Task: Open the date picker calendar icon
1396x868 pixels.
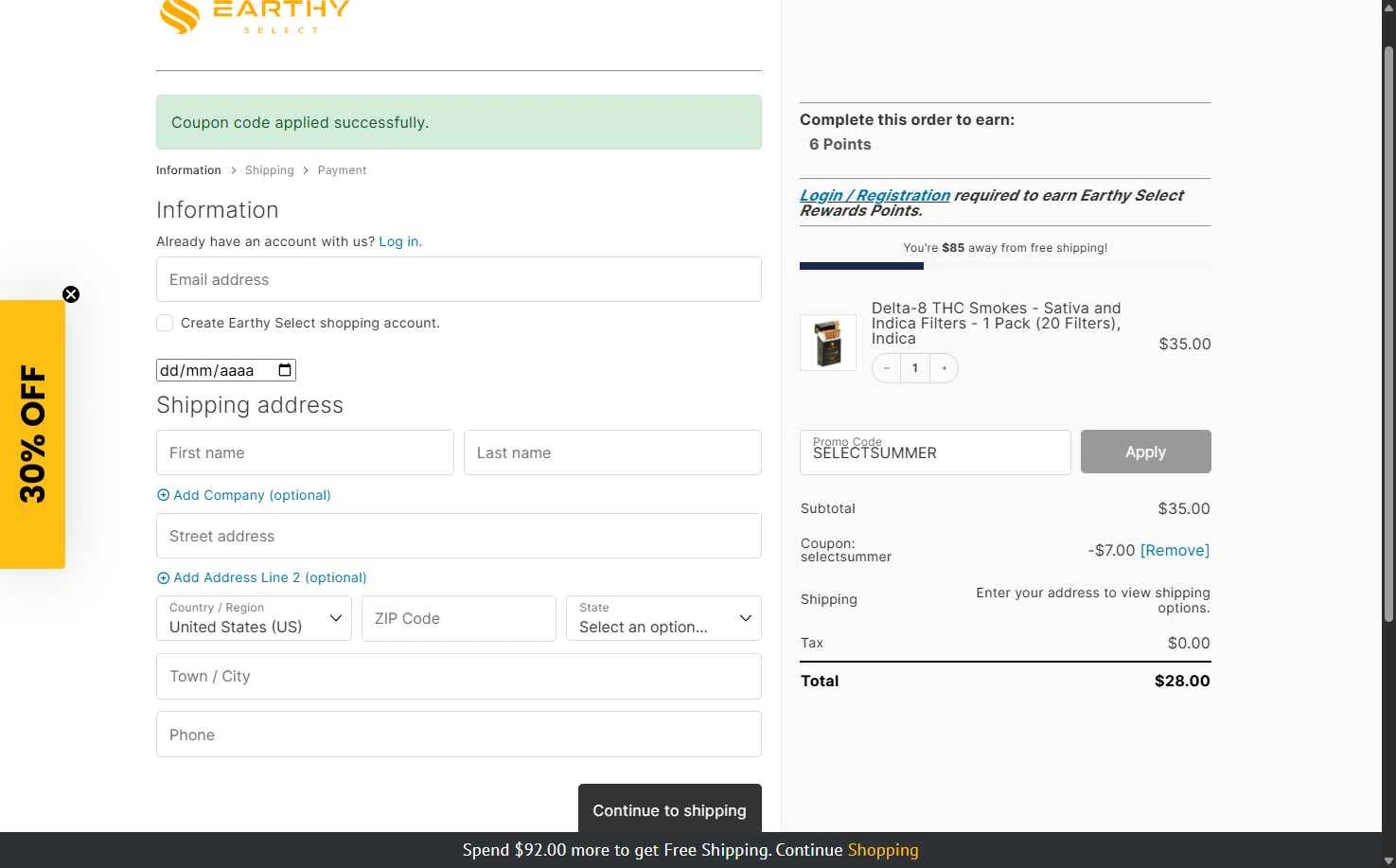Action: tap(285, 370)
